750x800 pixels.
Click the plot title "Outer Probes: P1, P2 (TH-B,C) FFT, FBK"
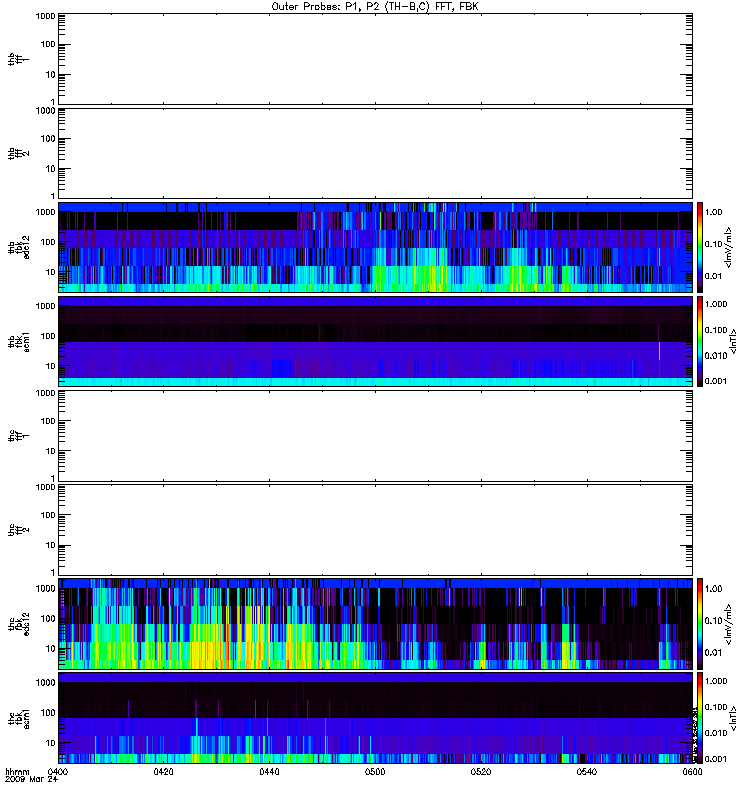(x=375, y=7)
